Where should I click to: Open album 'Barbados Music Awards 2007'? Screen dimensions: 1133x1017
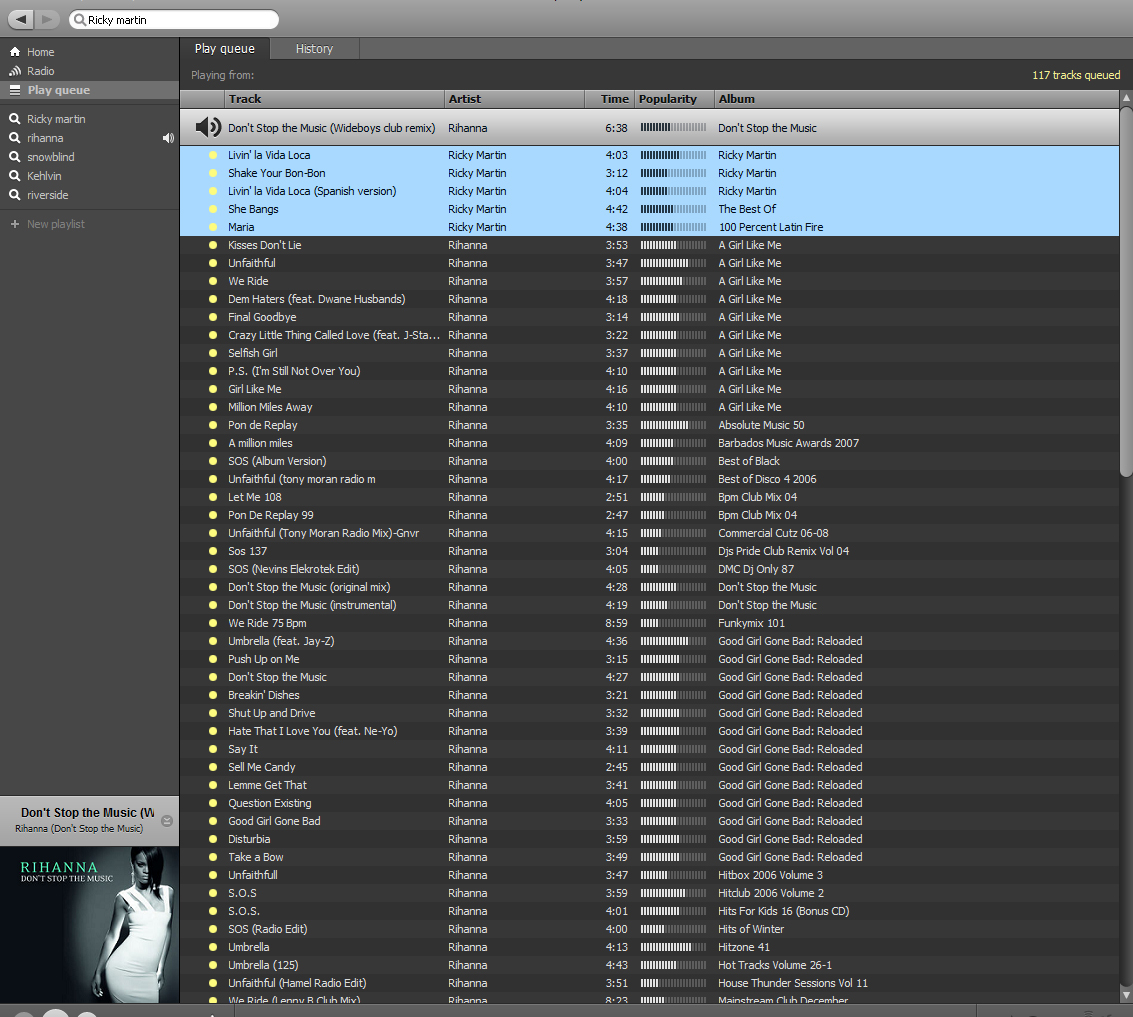(x=788, y=443)
